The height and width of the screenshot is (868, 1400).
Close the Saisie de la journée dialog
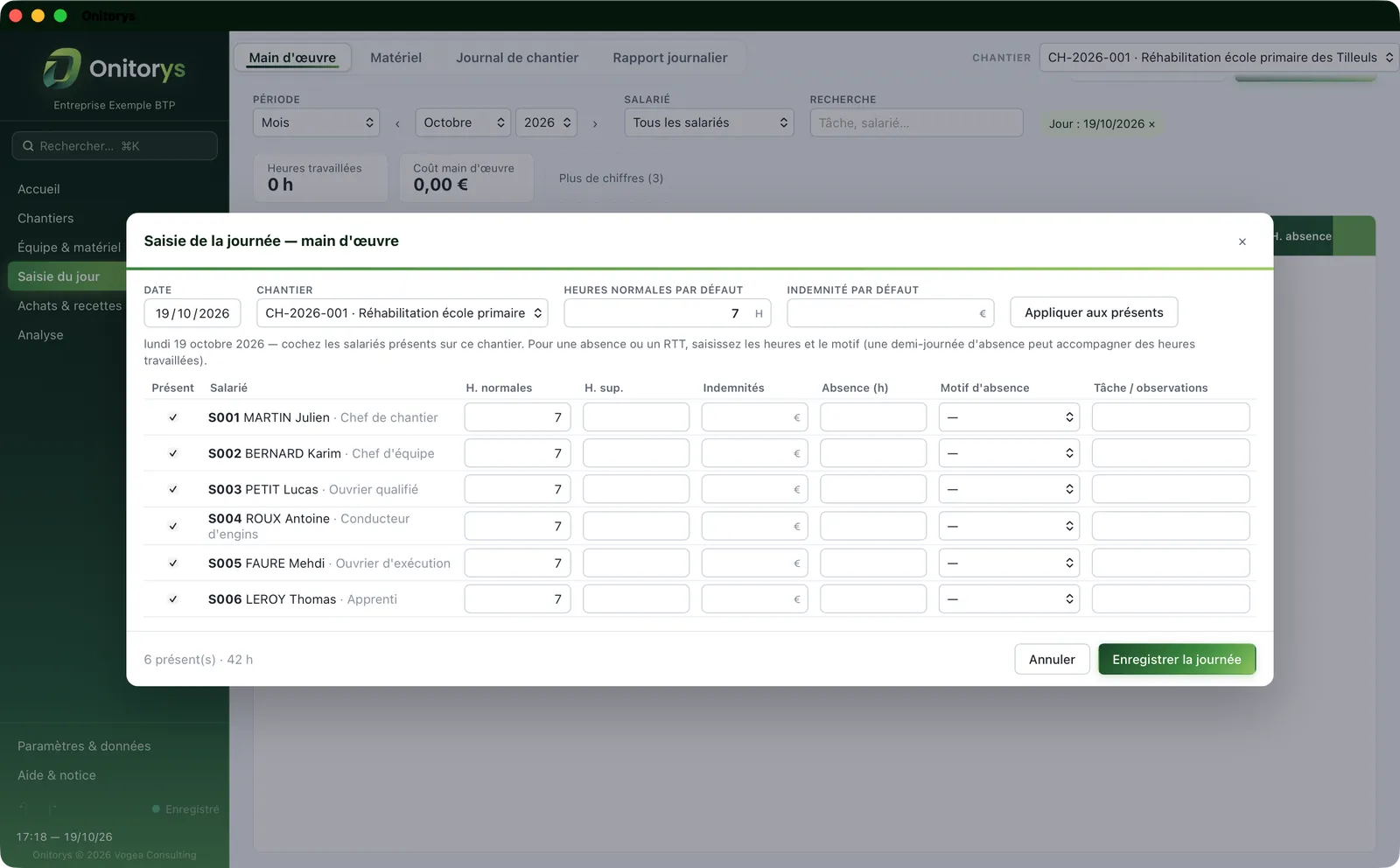pos(1242,241)
